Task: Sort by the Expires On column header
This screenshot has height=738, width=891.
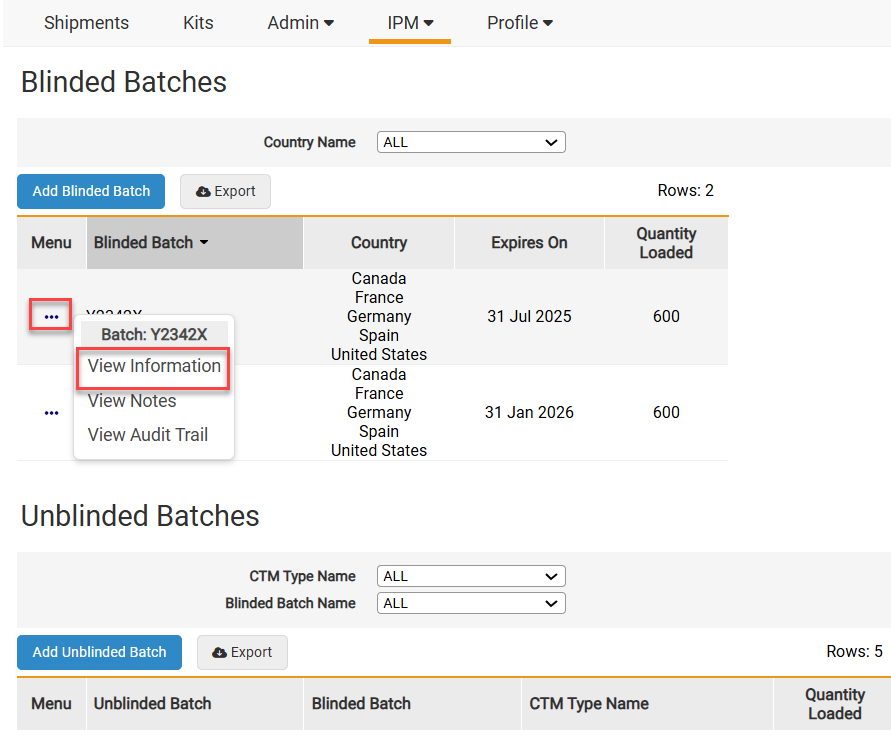Action: [529, 243]
